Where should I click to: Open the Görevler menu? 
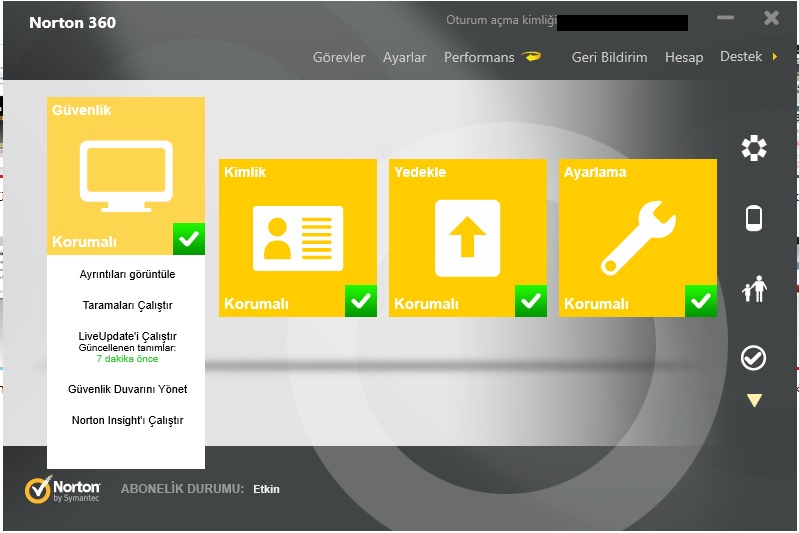339,57
